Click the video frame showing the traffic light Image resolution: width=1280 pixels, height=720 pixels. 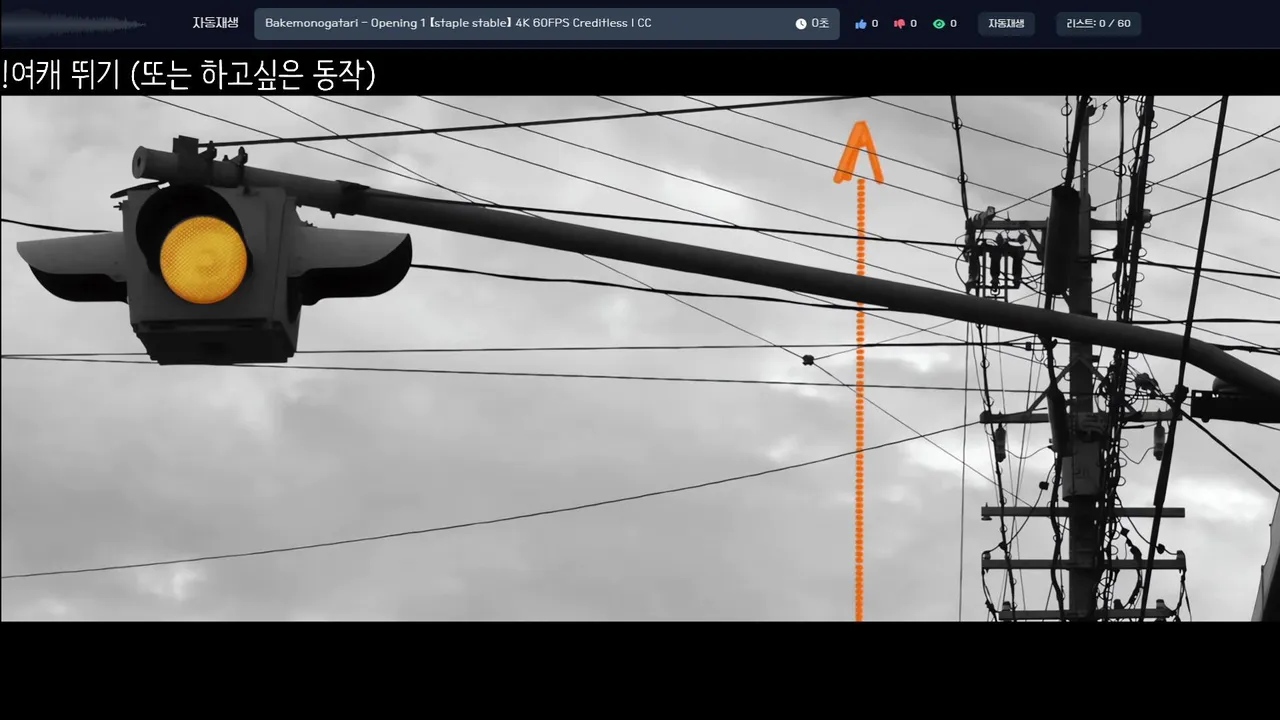[640, 358]
